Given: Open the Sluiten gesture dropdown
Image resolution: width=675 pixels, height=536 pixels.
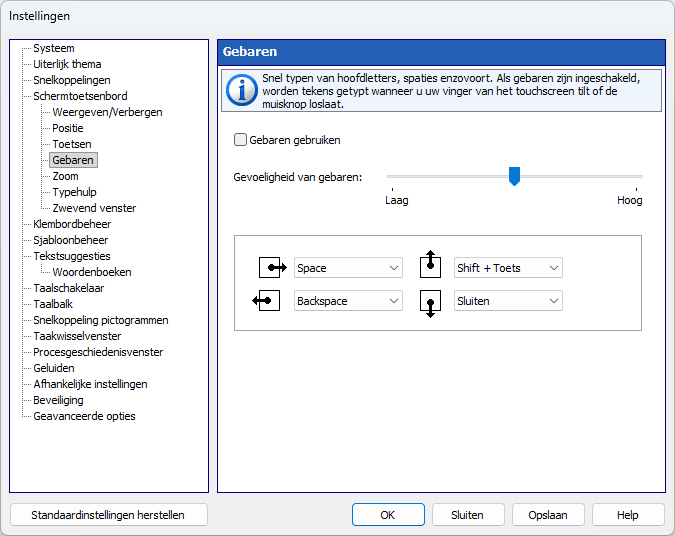Looking at the screenshot, I should pos(508,301).
